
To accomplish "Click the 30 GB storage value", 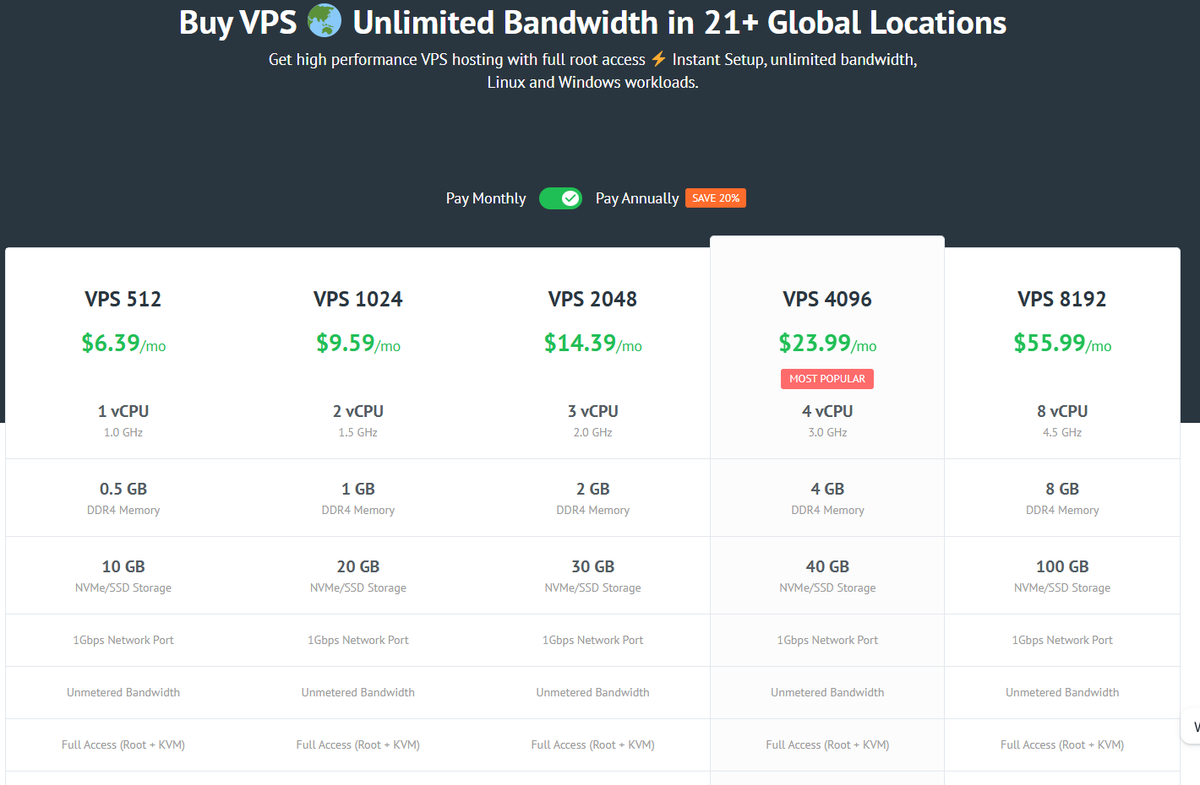I will tap(593, 566).
